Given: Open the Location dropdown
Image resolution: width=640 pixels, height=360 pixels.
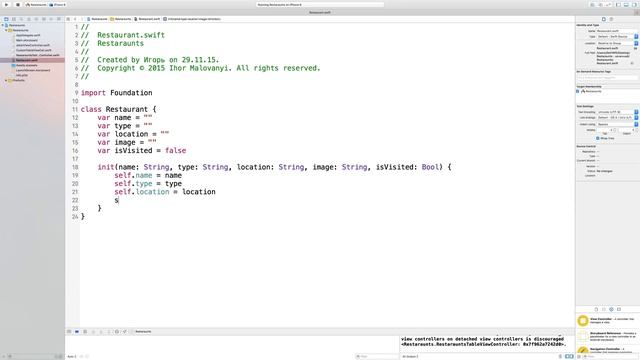Looking at the screenshot, I should pos(617,43).
